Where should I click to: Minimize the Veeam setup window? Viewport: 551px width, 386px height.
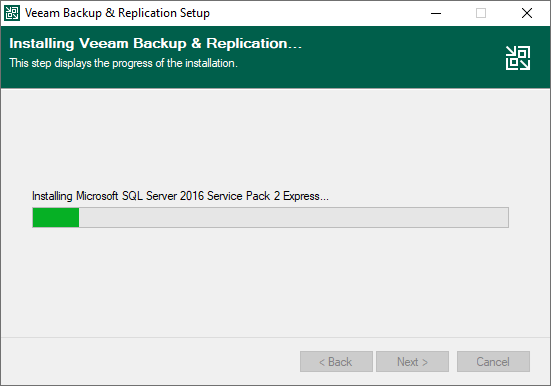coord(436,13)
